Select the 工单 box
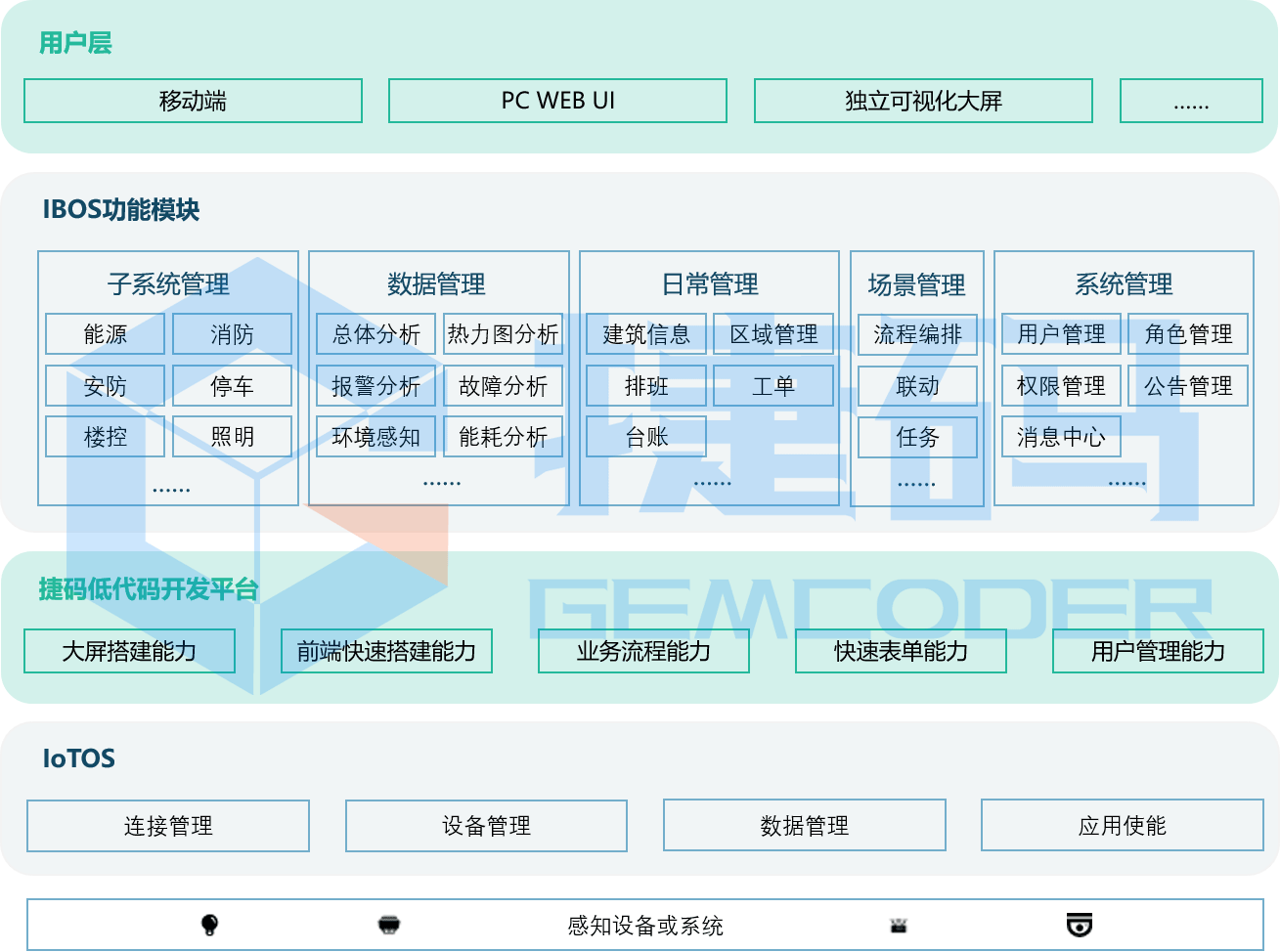 (x=773, y=386)
